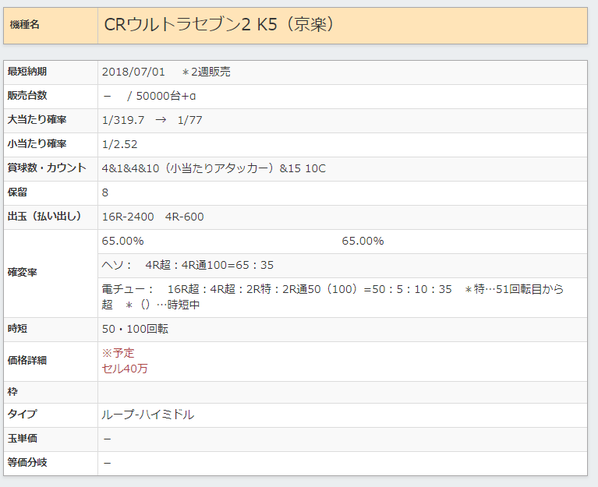The width and height of the screenshot is (598, 487).
Task: Select the 大当たり確率 label
Action: (x=37, y=119)
